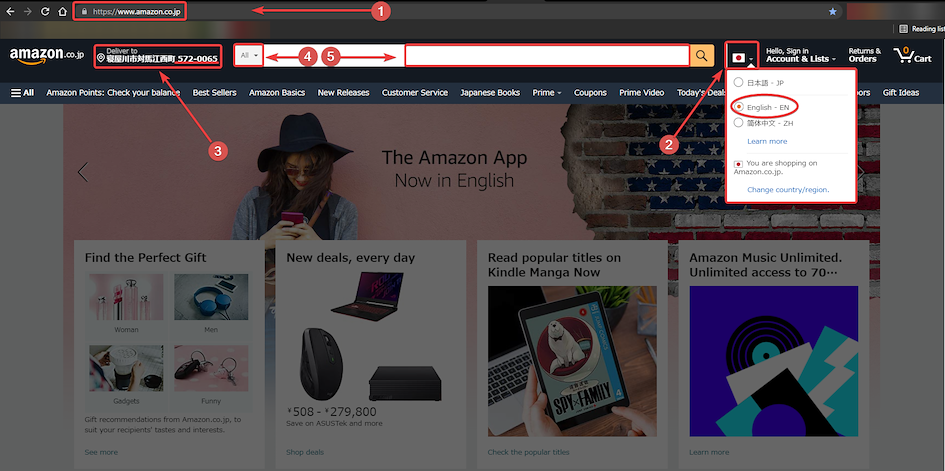Open Customer Service nav item
Screen dimensions: 945x471
click(x=415, y=93)
